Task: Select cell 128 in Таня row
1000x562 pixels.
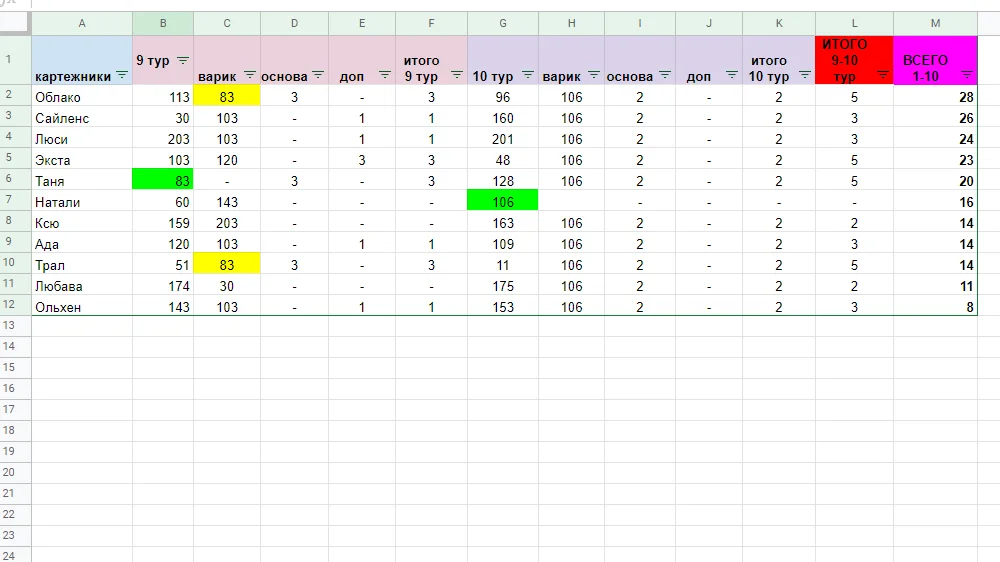Action: coord(503,181)
